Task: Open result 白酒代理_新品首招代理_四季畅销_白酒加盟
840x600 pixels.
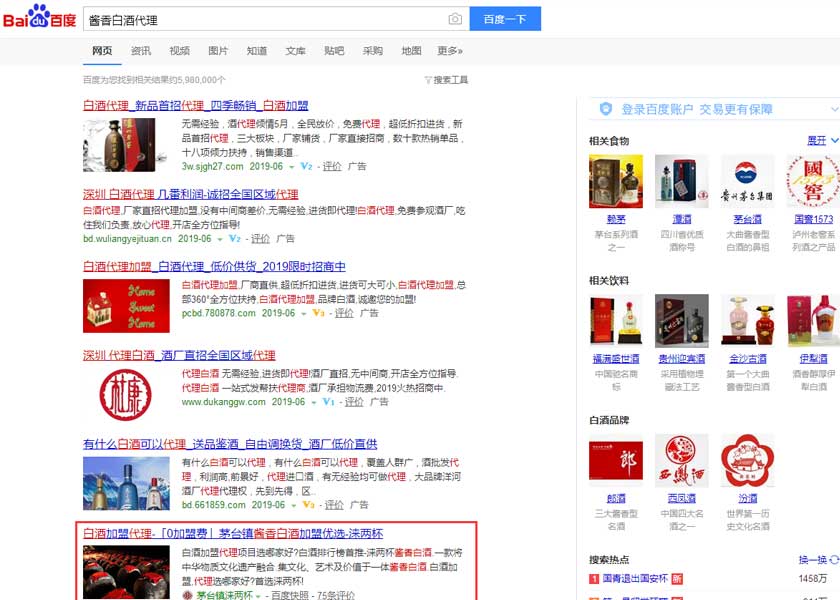Action: 196,106
